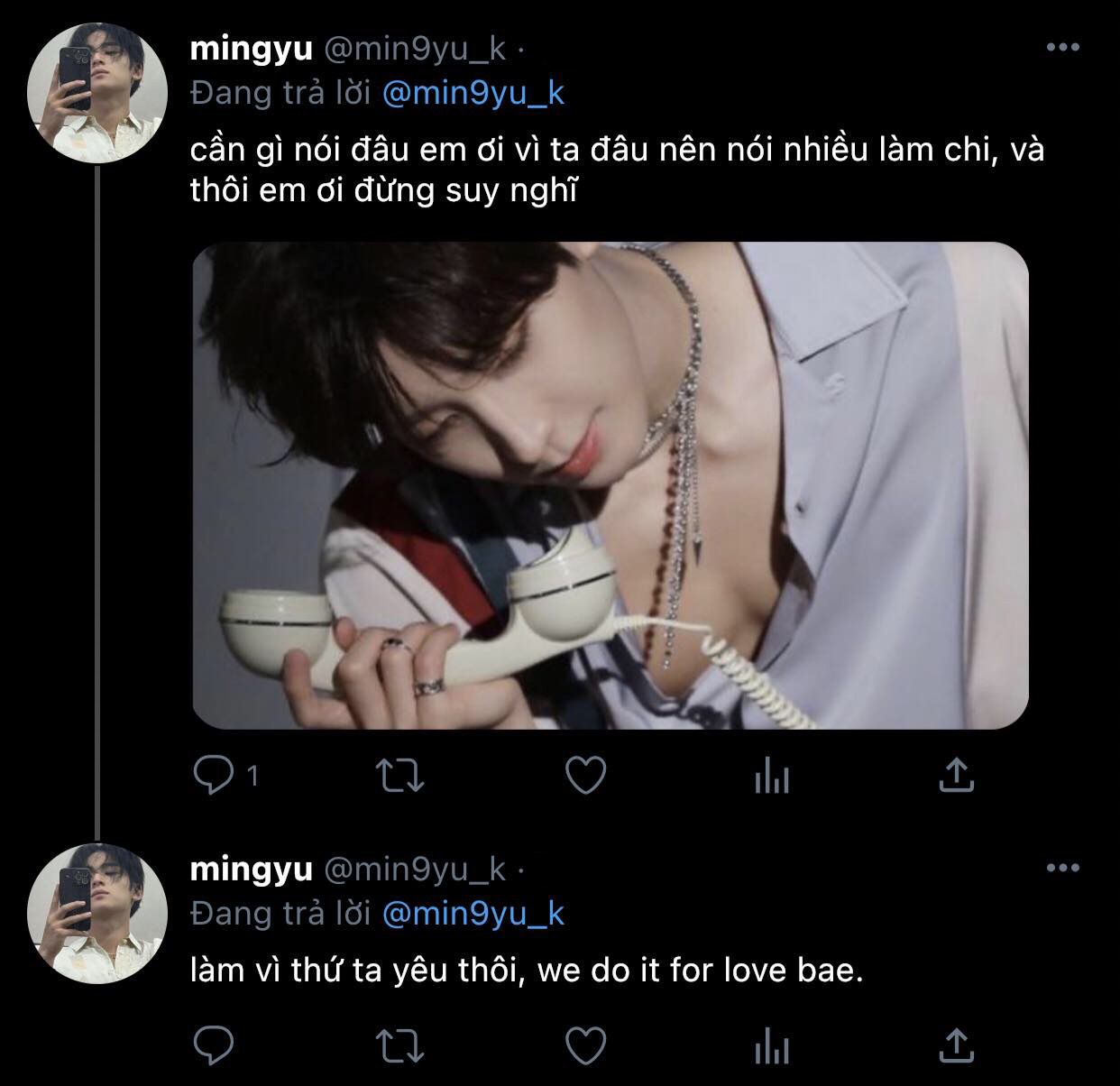
Task: Retweet the 'we do it for love bae' tweet
Action: (x=399, y=1046)
